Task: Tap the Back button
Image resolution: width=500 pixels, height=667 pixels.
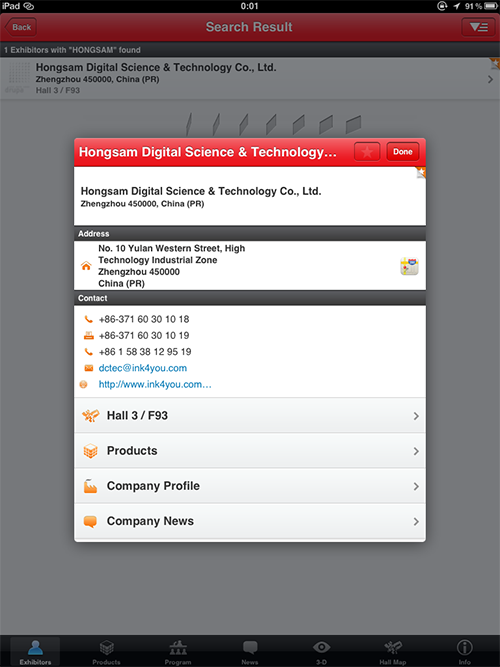Action: click(x=20, y=27)
